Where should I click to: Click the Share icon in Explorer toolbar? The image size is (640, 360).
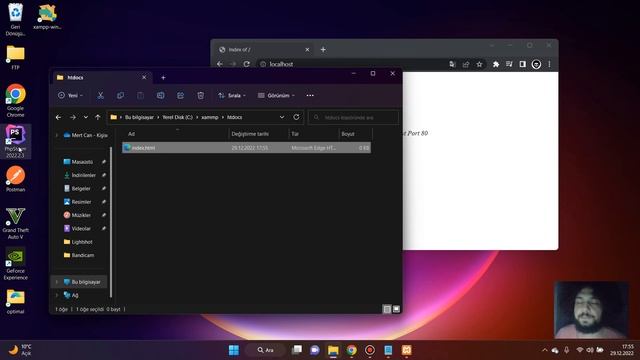point(180,96)
